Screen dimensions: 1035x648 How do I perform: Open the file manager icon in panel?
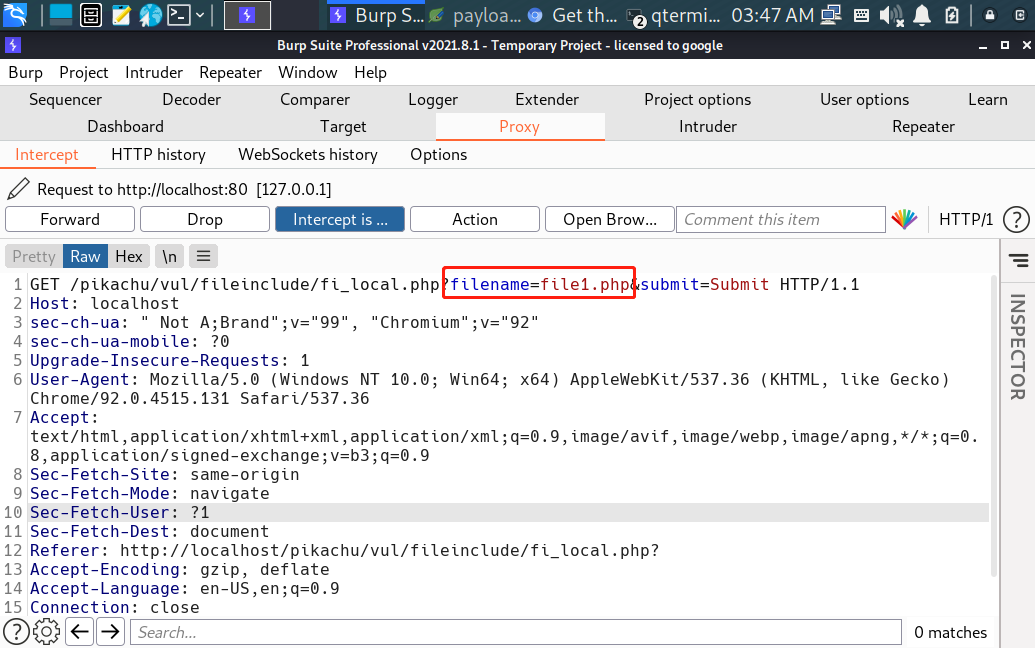coord(90,15)
